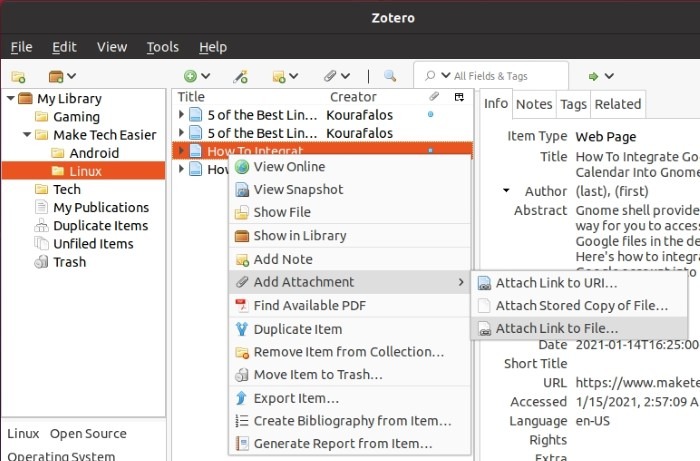Click the green Locate arrow icon
This screenshot has width=700, height=461.
[x=593, y=76]
